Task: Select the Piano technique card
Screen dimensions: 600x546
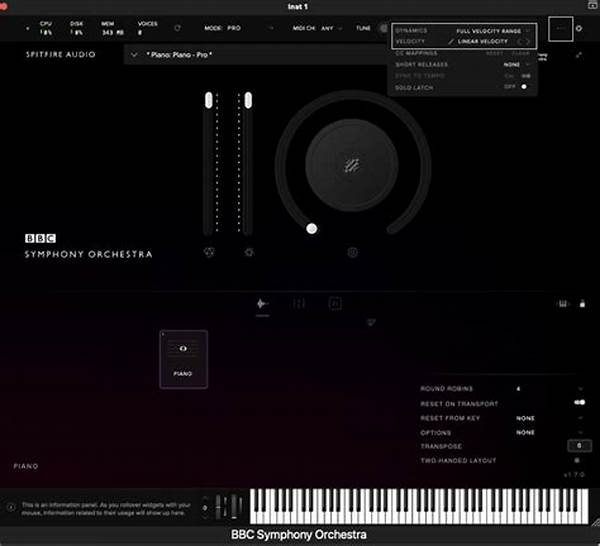Action: pyautogui.click(x=184, y=359)
